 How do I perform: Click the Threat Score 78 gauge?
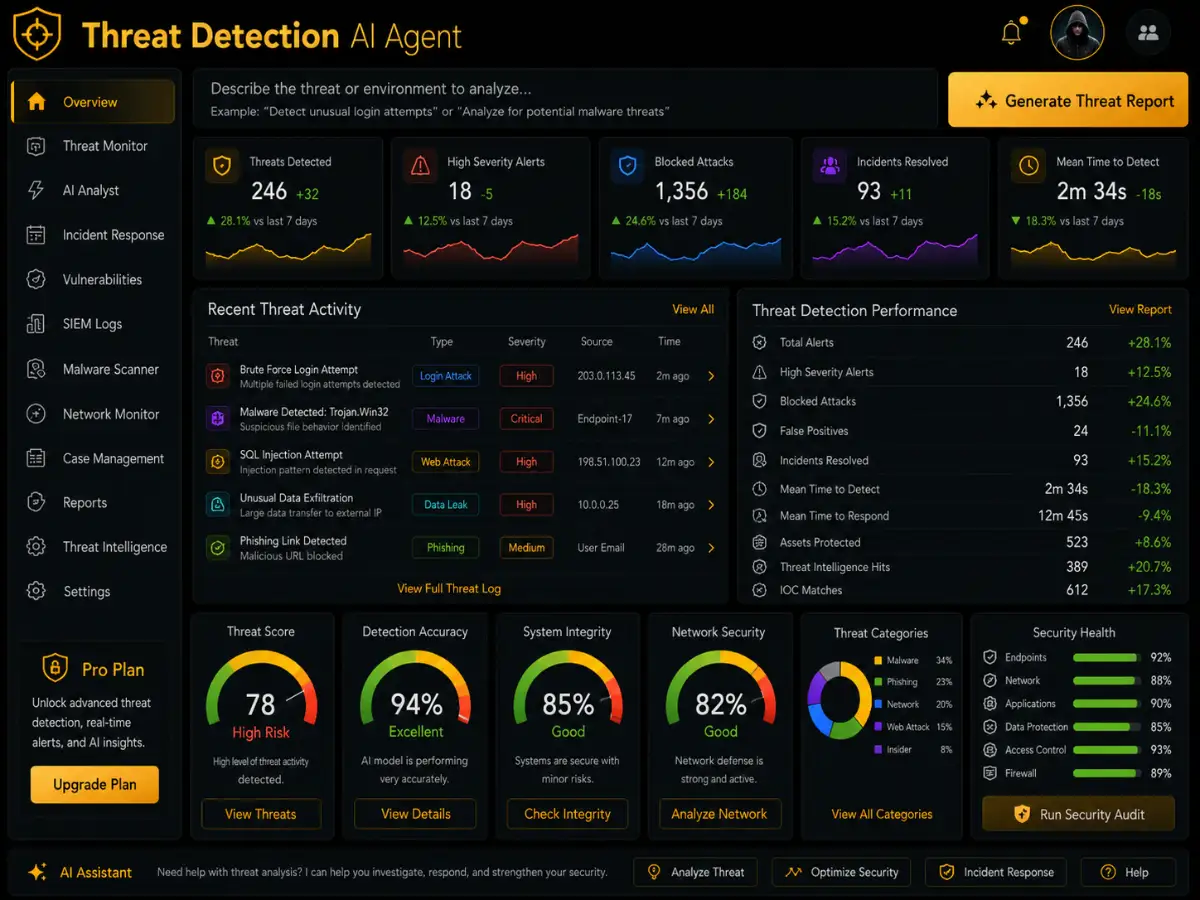pos(261,689)
